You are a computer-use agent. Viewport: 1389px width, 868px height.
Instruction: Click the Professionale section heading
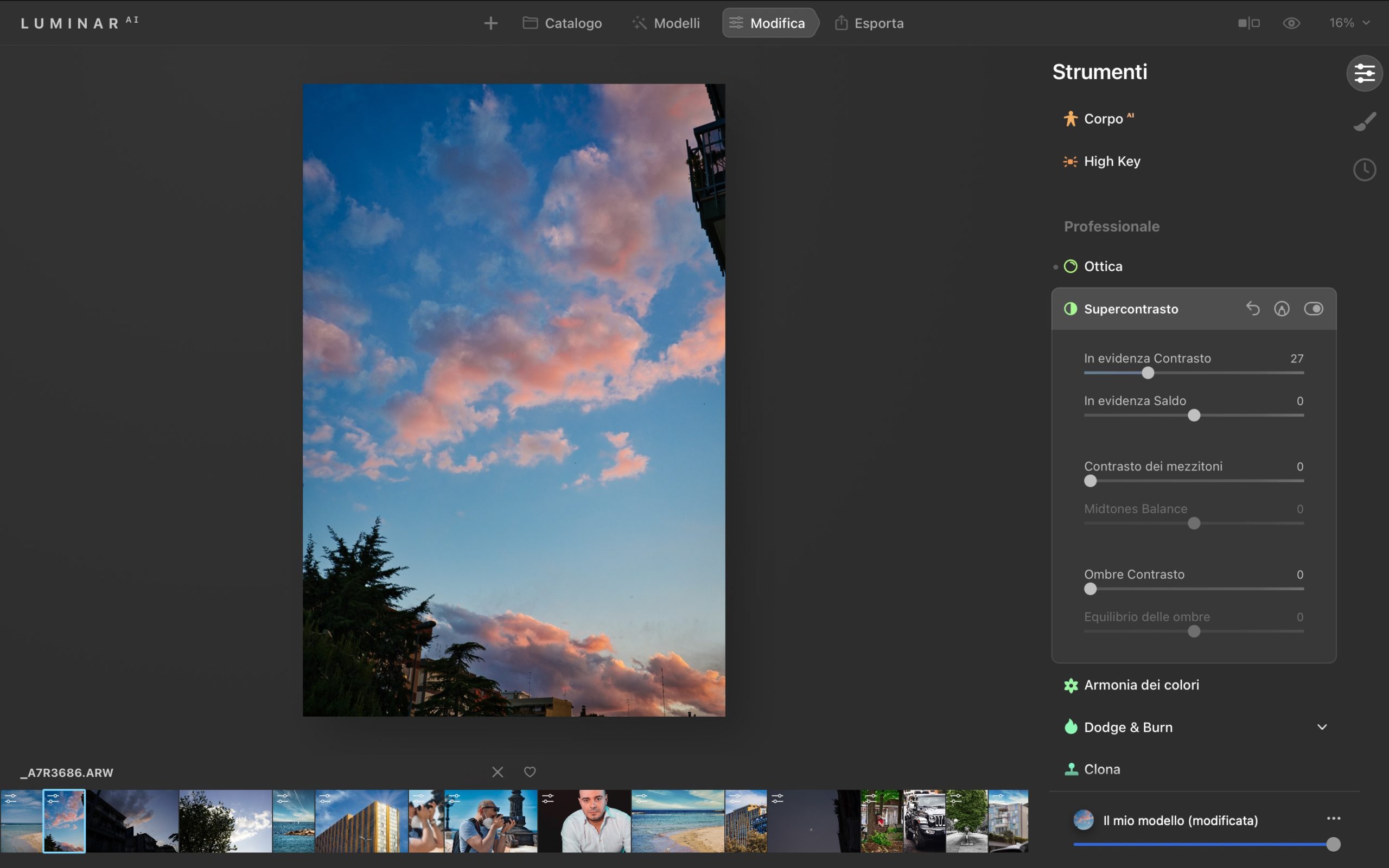point(1112,226)
